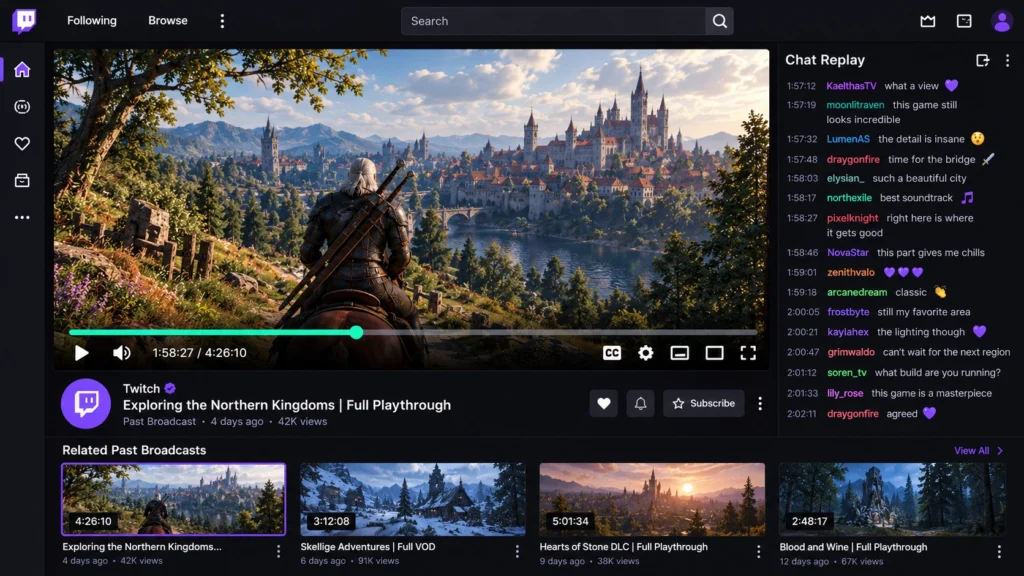Screen dimensions: 1024x576
Task: Click username LumenAS in chat
Action: (848, 139)
